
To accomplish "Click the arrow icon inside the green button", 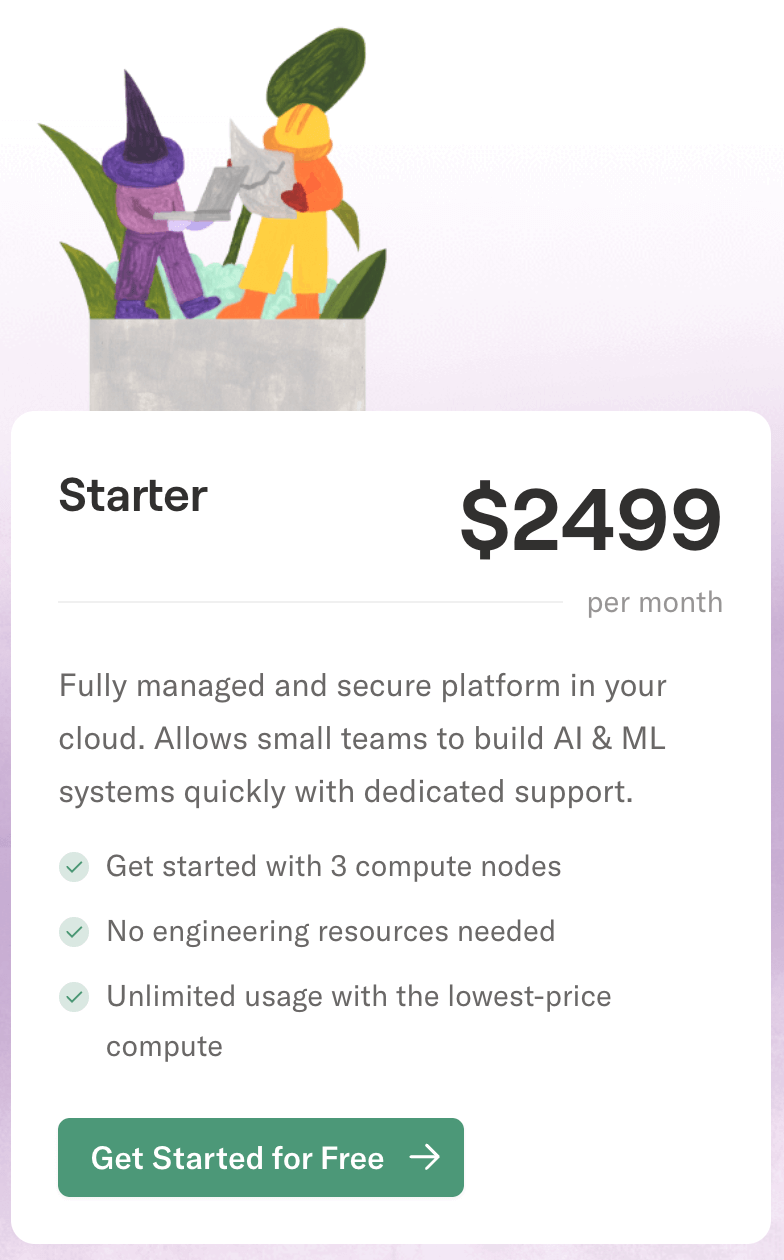I will [425, 1157].
